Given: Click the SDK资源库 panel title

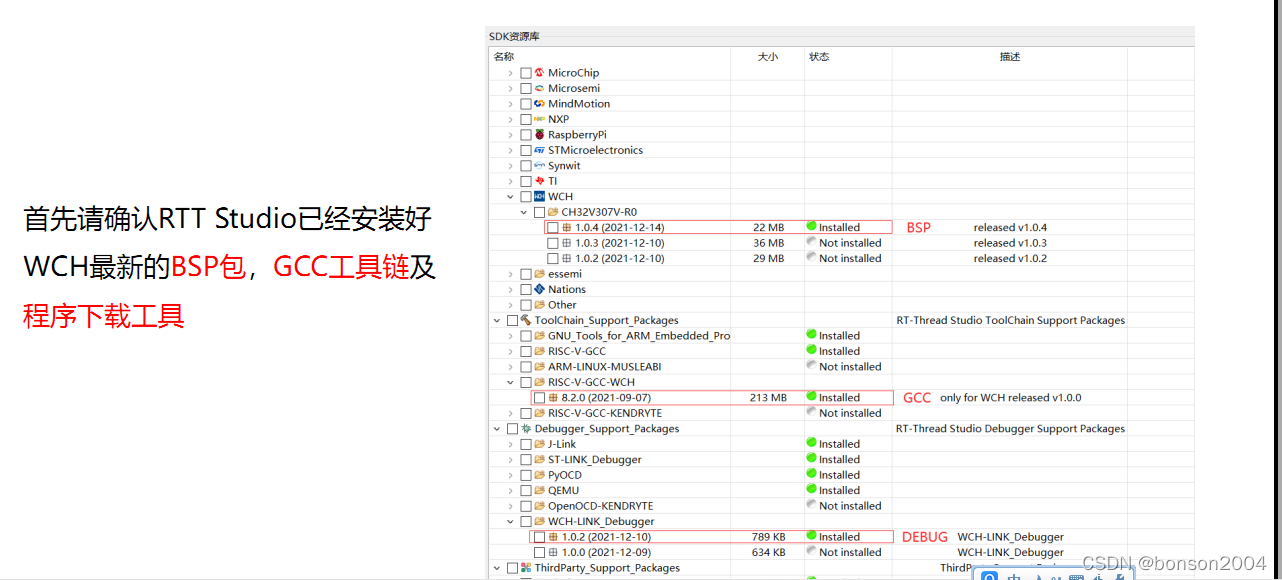Looking at the screenshot, I should pyautogui.click(x=514, y=37).
